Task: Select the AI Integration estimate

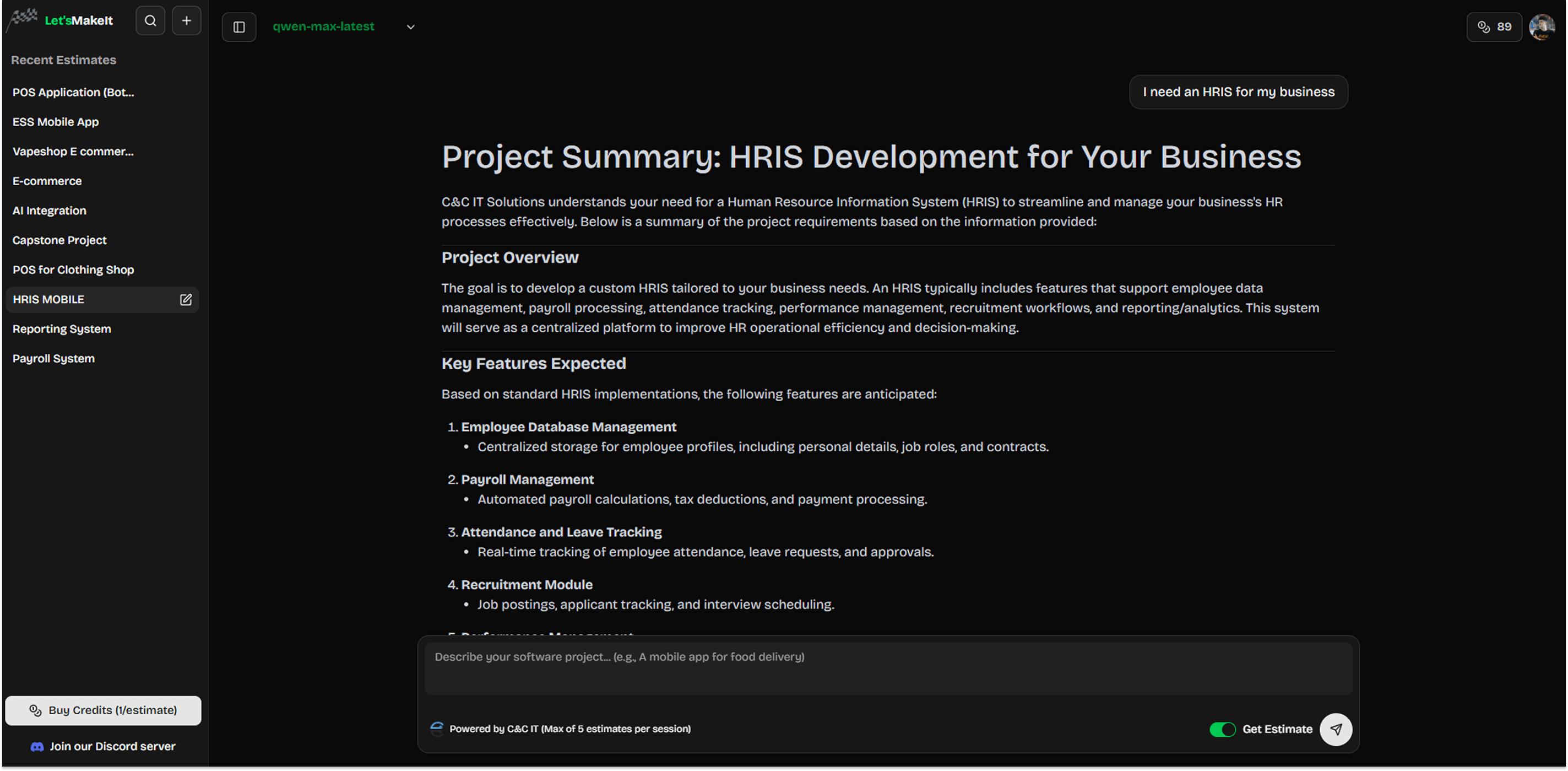Action: click(x=48, y=210)
